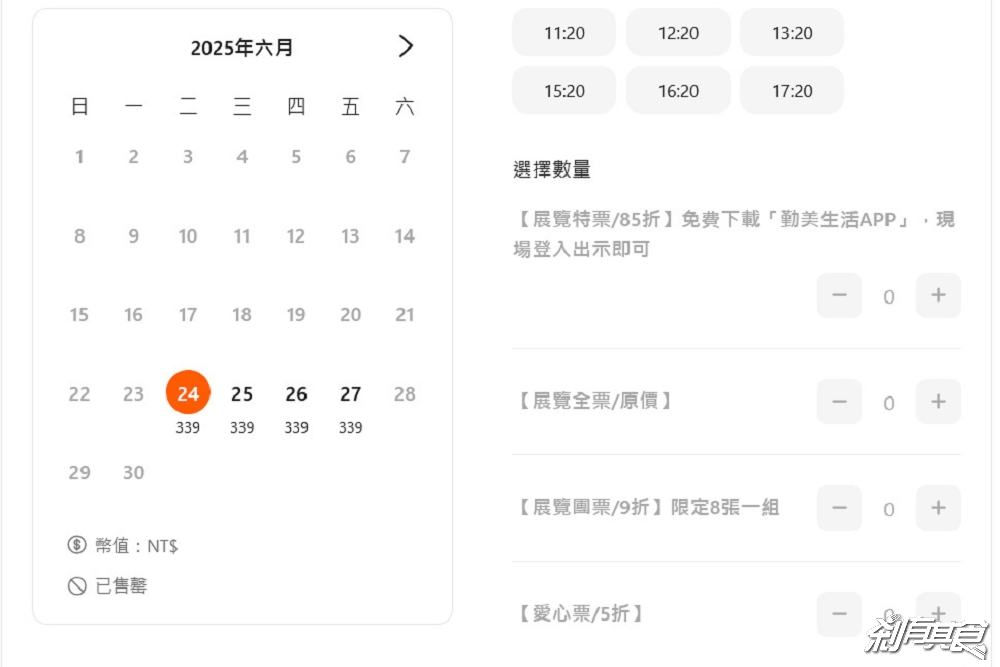Increase 展覽特票/85折 ticket quantity

coord(938,296)
